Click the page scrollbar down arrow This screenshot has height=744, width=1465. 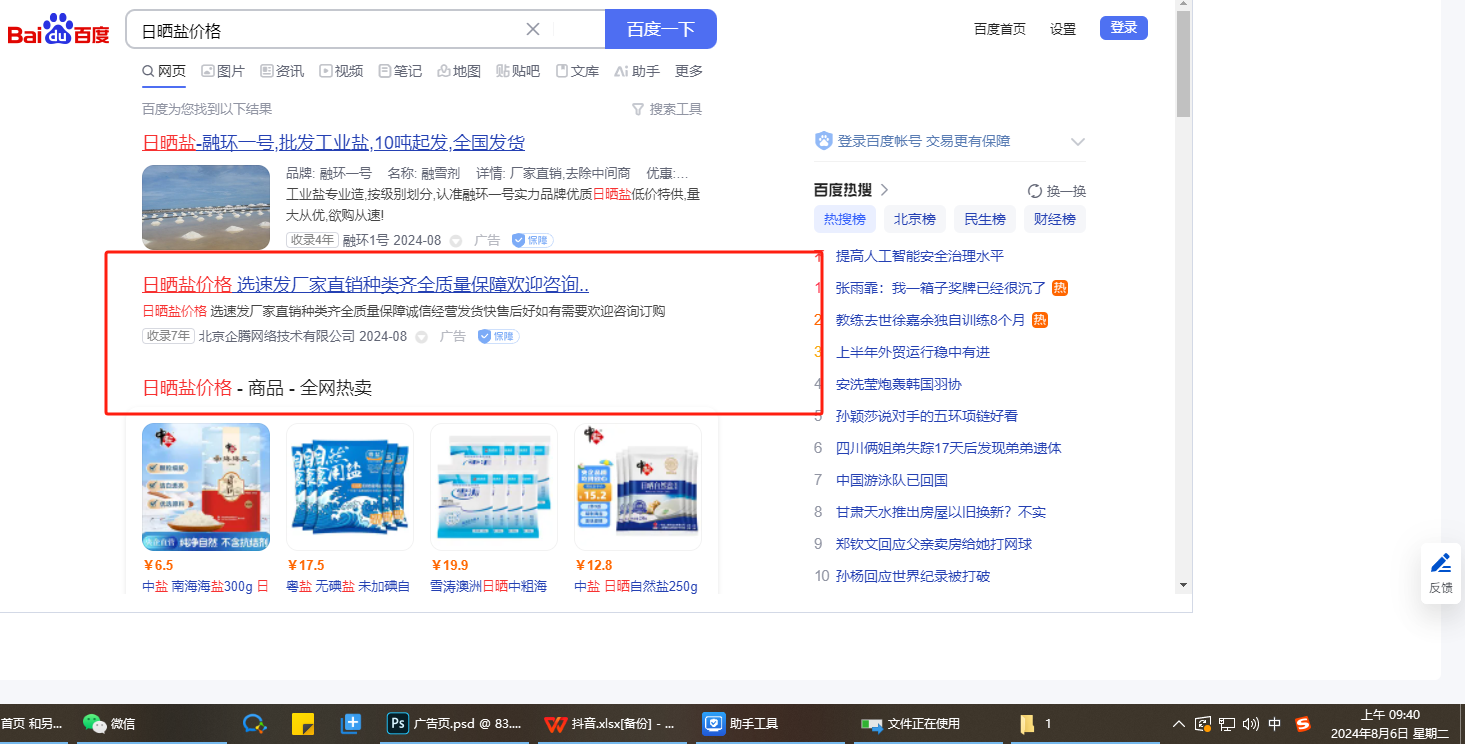pyautogui.click(x=1183, y=584)
